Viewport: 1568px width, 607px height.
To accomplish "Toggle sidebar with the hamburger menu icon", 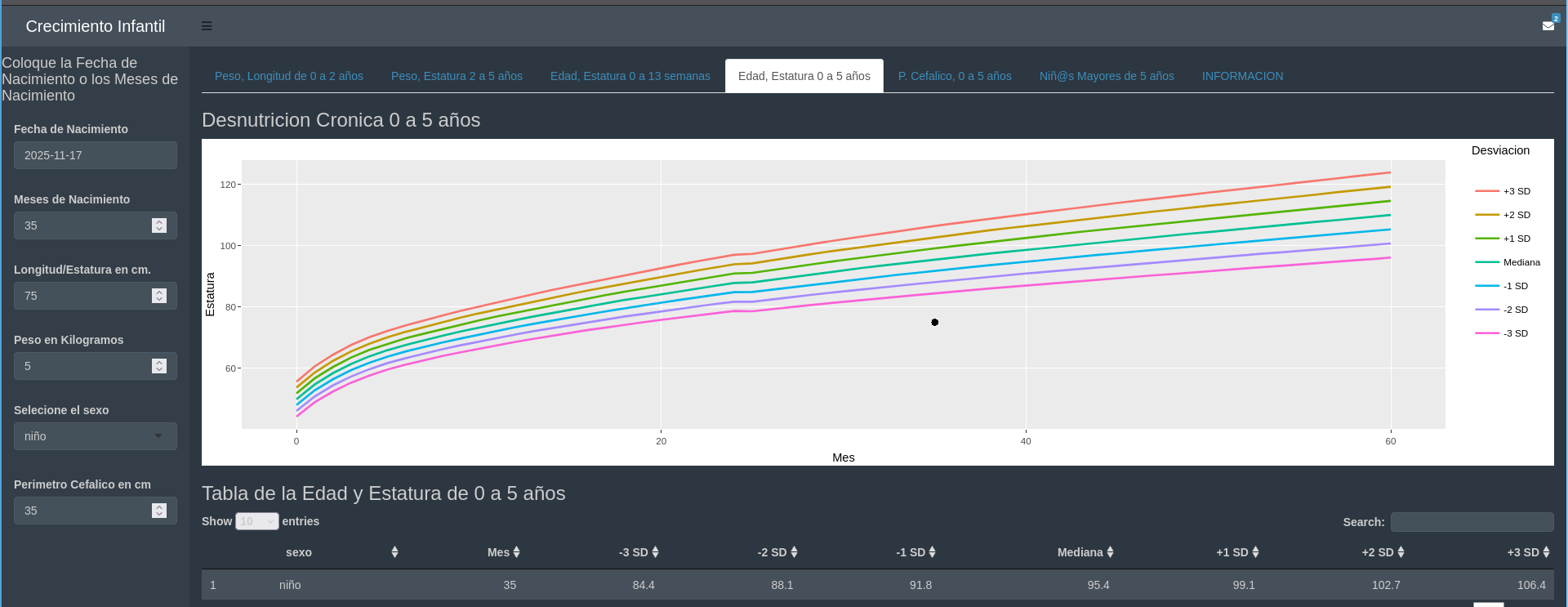I will coord(207,26).
